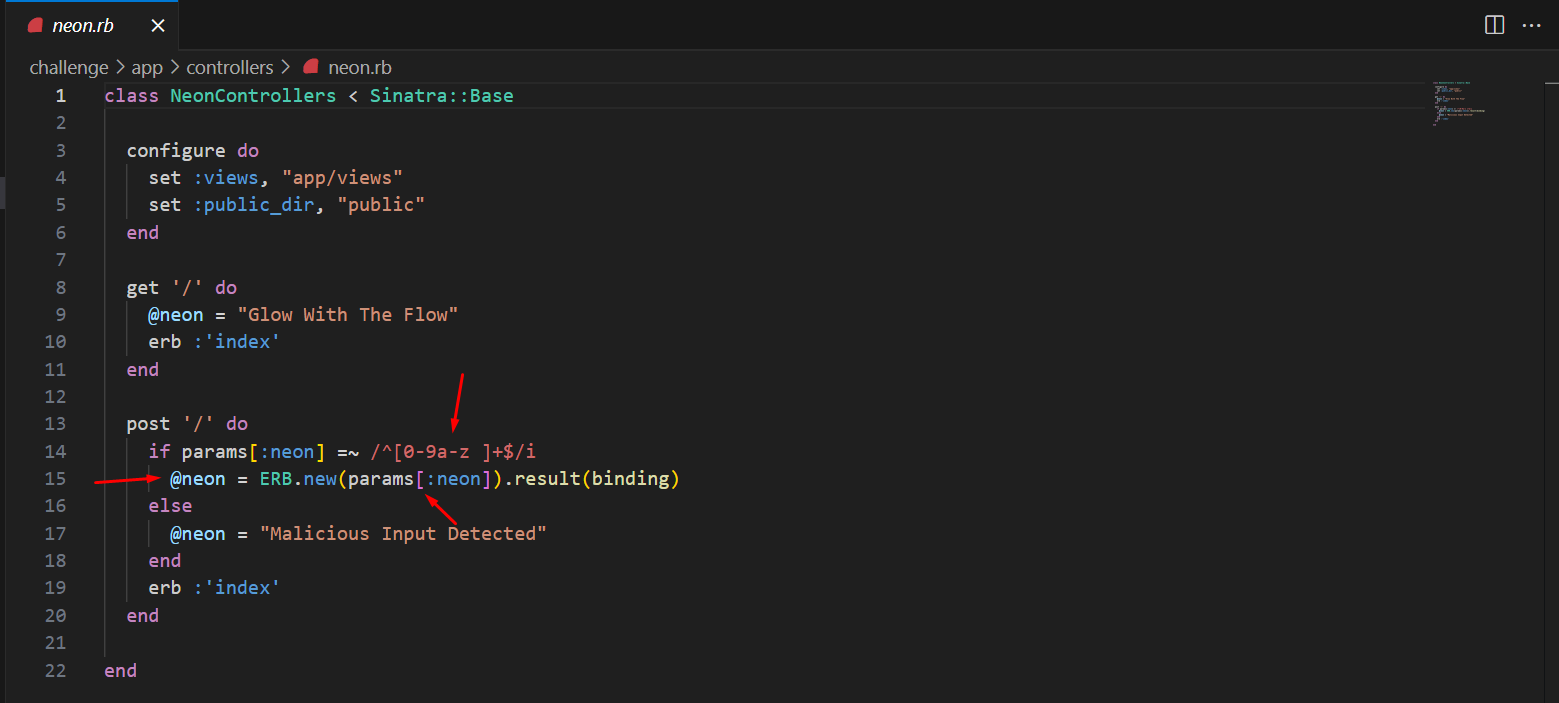Open the challenge breadcrumb folder
Viewport: 1559px width, 703px height.
coord(69,68)
